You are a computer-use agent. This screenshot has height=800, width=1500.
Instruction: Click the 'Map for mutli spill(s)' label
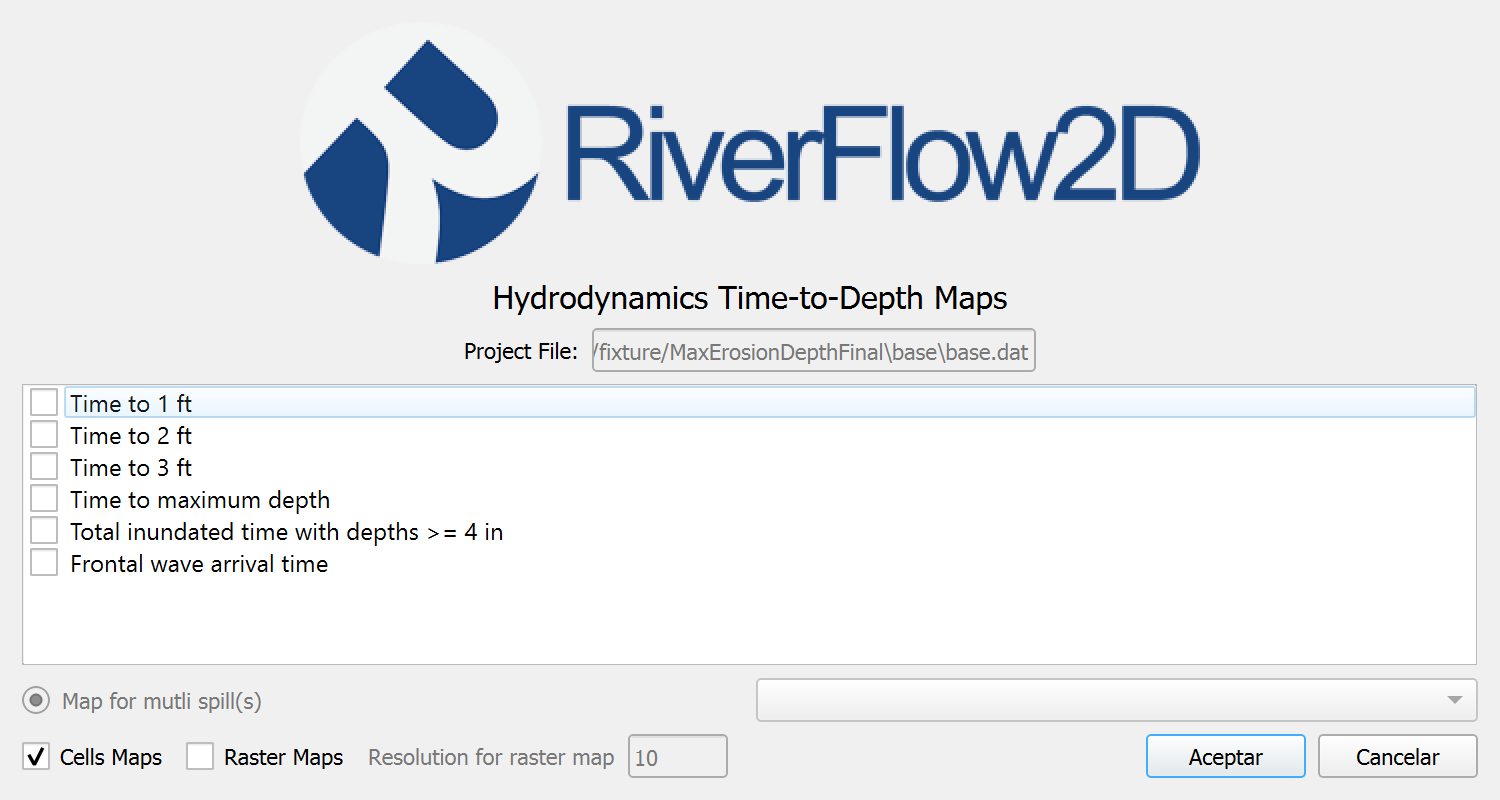tap(162, 702)
